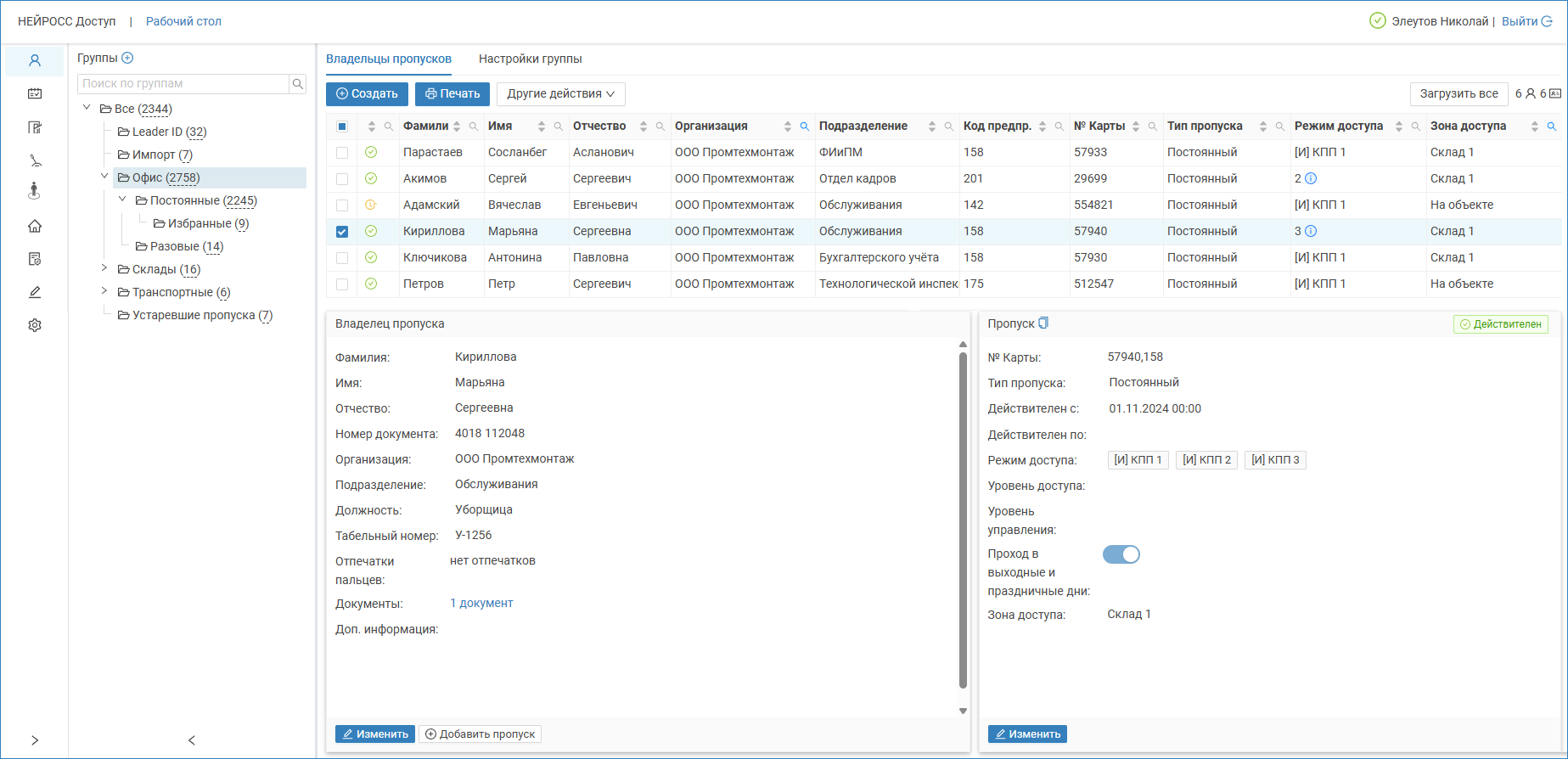Switch to Настройки группы tab
The image size is (1568, 759).
[530, 59]
